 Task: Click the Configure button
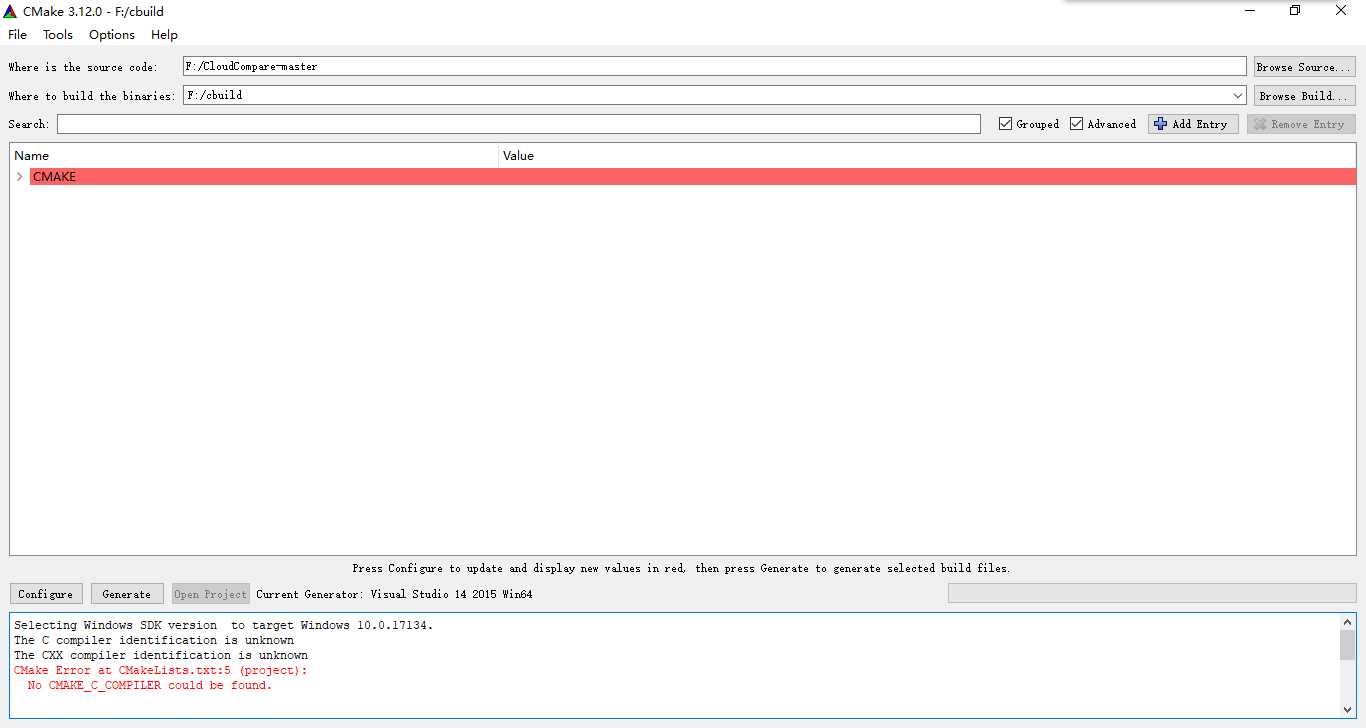[x=46, y=594]
